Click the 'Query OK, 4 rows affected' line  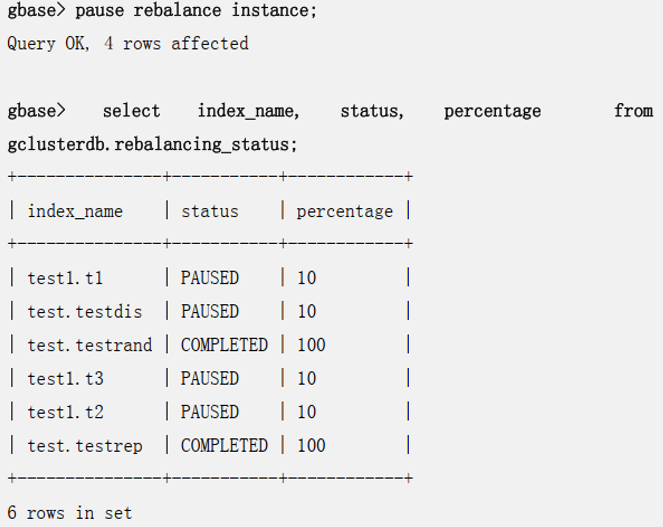[127, 44]
